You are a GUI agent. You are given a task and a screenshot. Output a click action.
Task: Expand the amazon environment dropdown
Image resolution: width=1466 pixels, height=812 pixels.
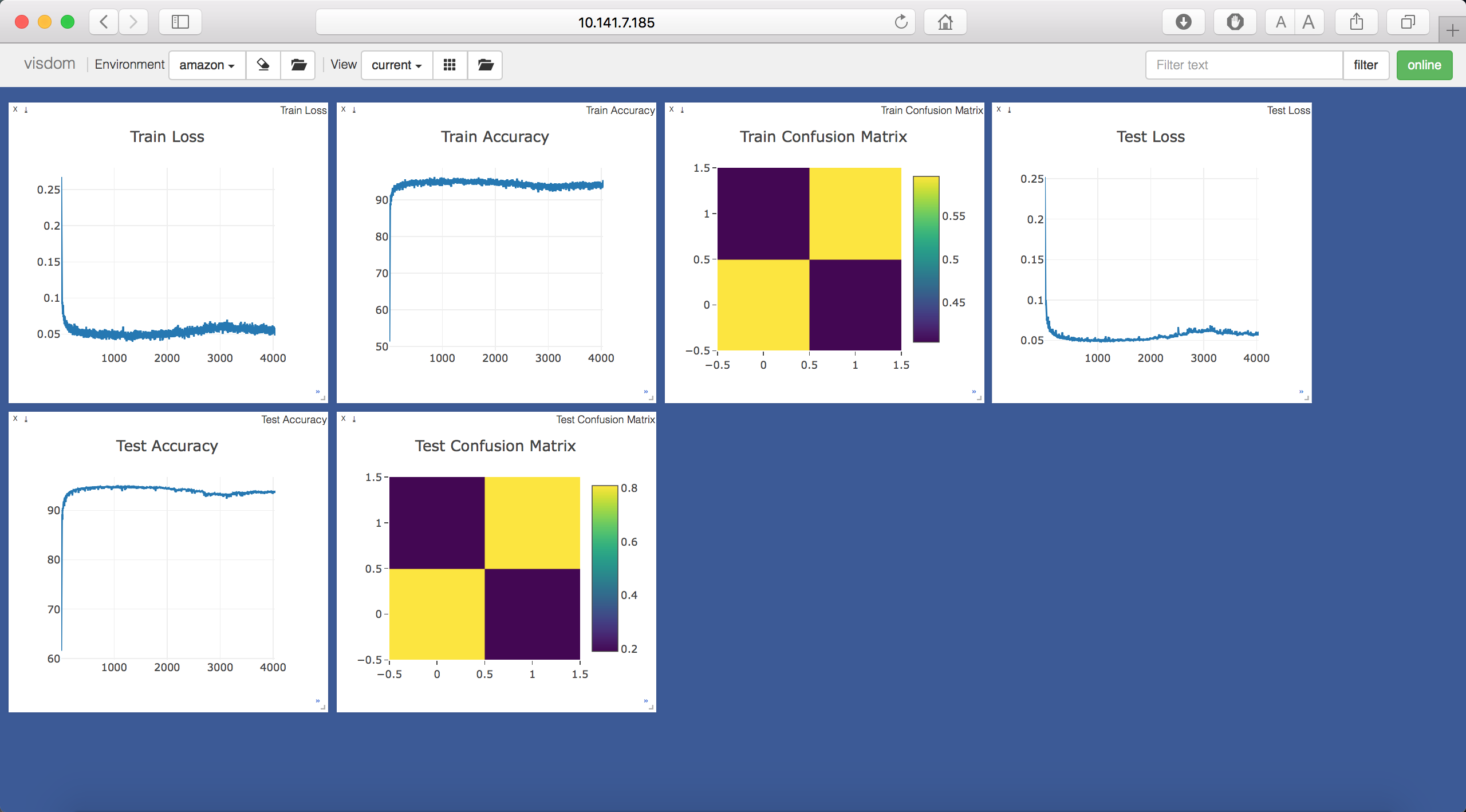[207, 65]
